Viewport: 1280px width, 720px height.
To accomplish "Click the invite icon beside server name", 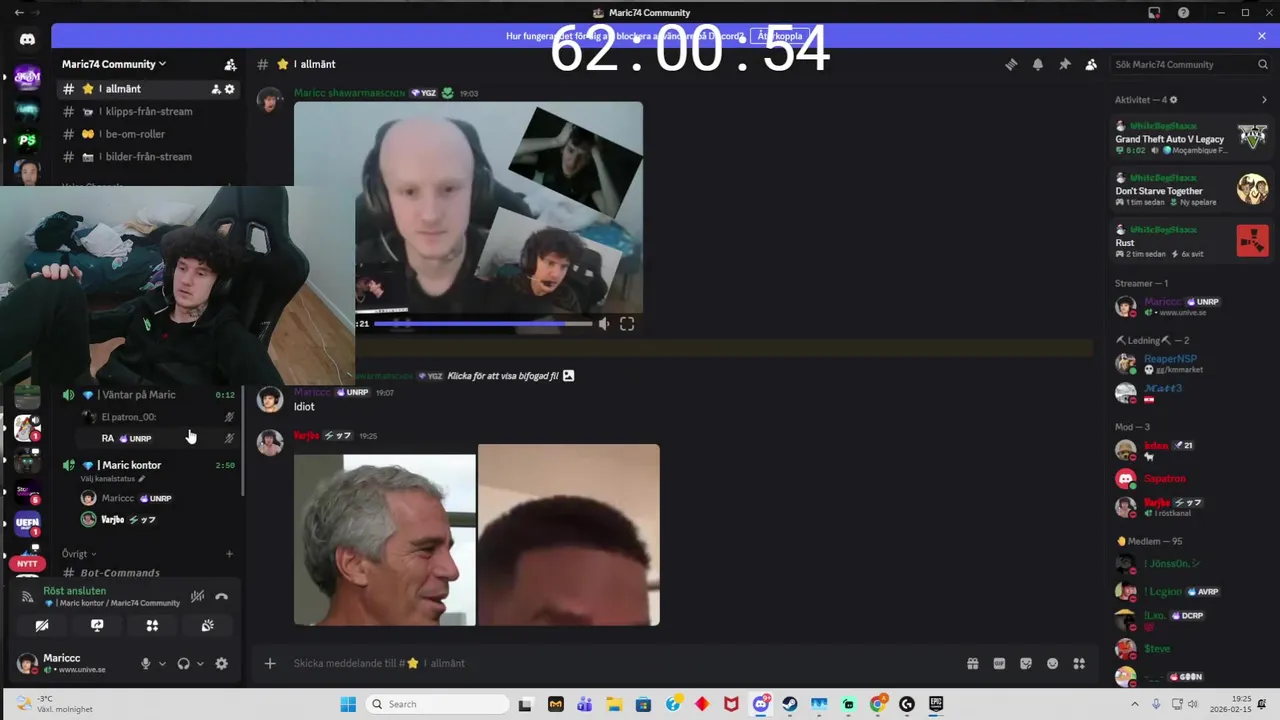I will point(230,64).
